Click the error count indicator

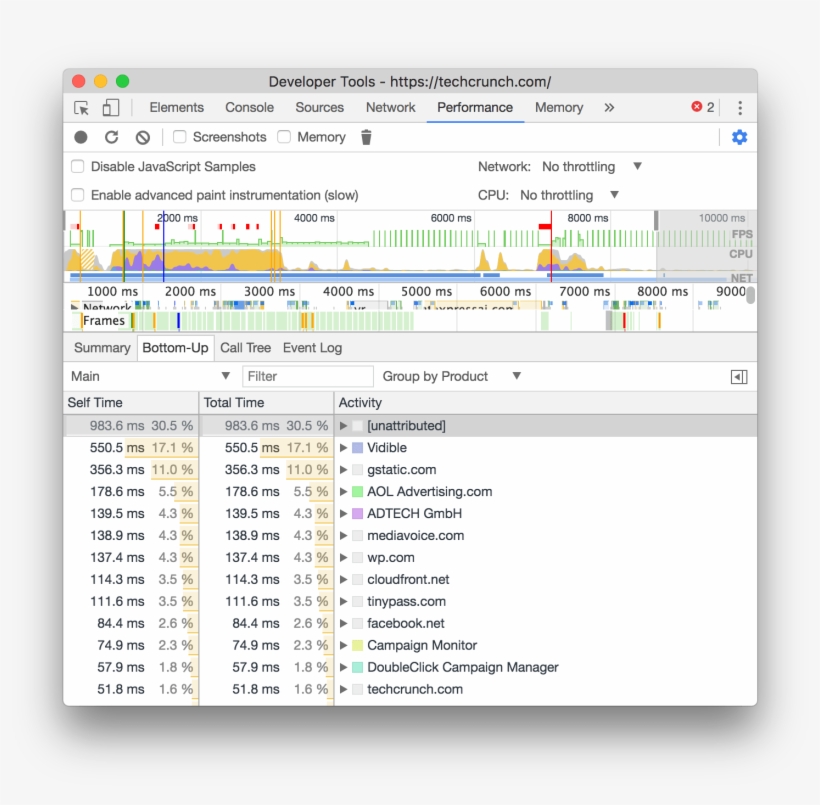[x=701, y=107]
